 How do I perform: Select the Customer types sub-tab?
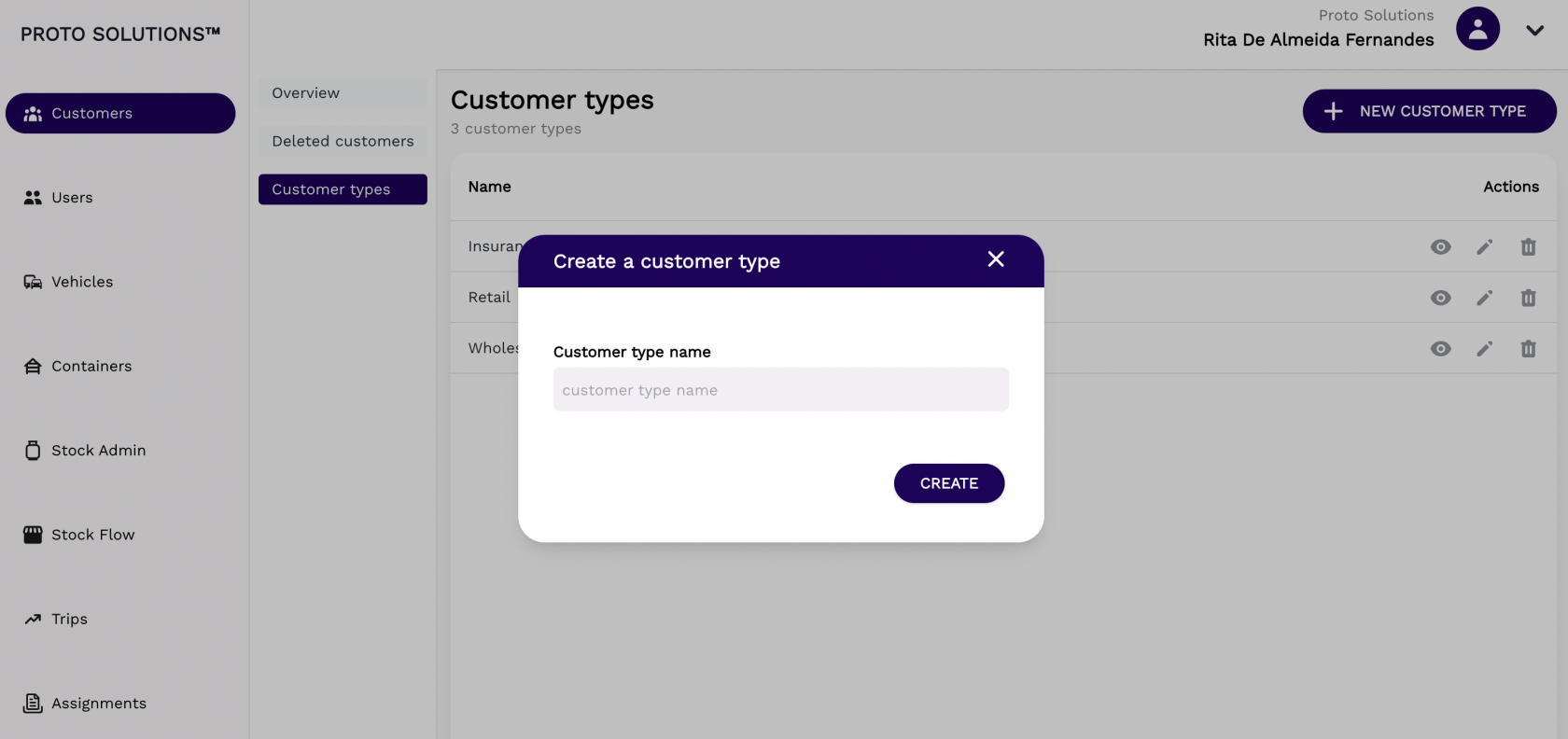click(x=343, y=189)
